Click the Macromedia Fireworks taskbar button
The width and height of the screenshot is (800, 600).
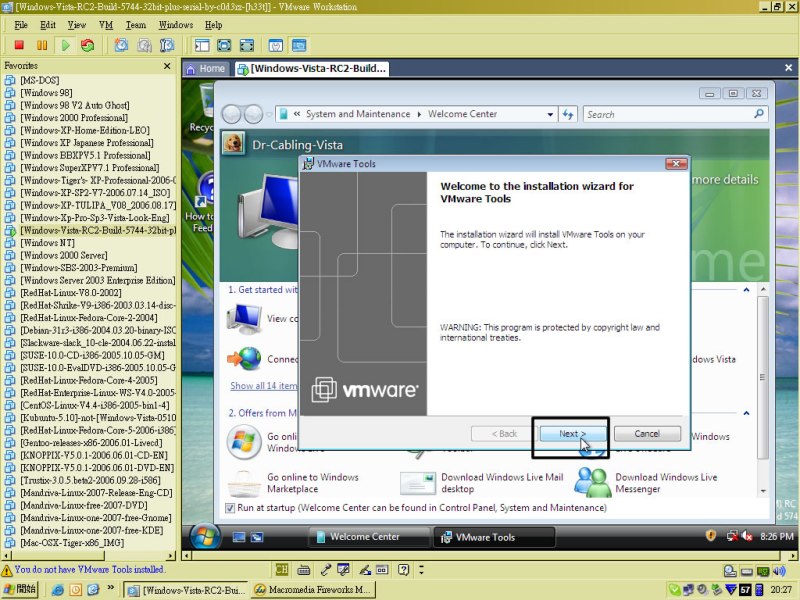click(313, 590)
